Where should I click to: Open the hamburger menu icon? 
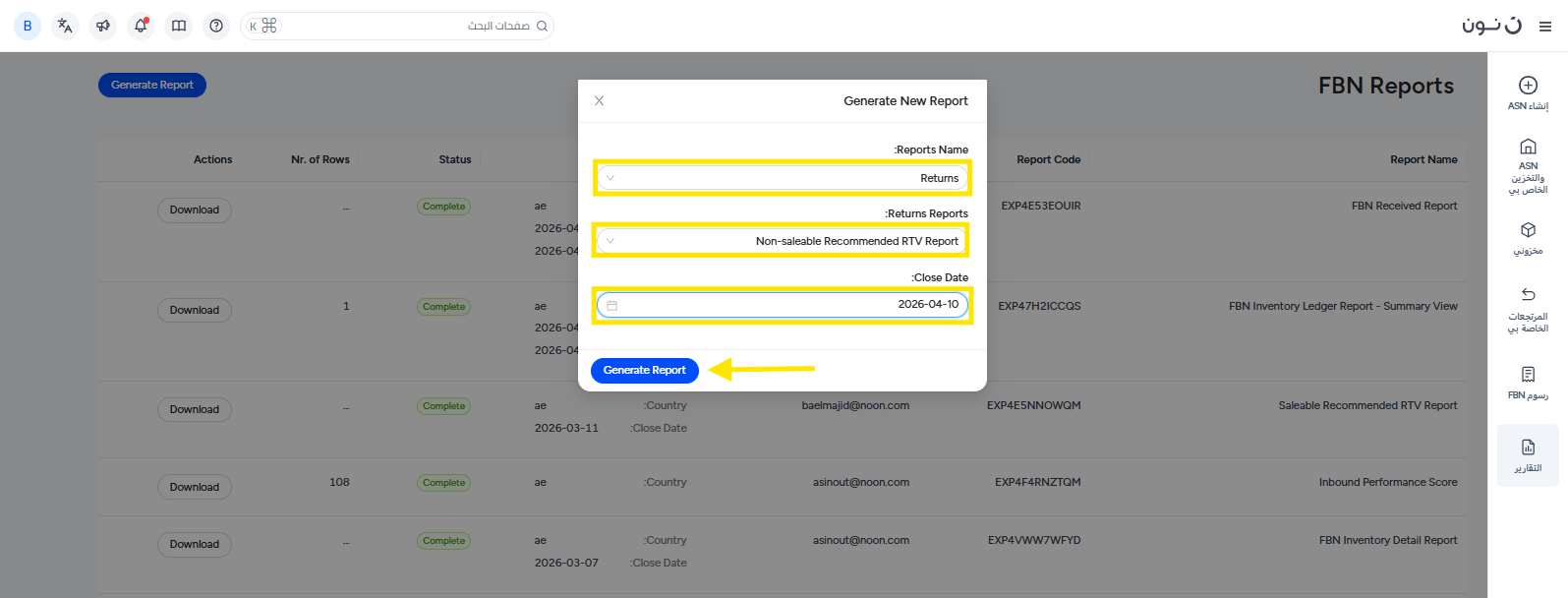click(x=1545, y=27)
